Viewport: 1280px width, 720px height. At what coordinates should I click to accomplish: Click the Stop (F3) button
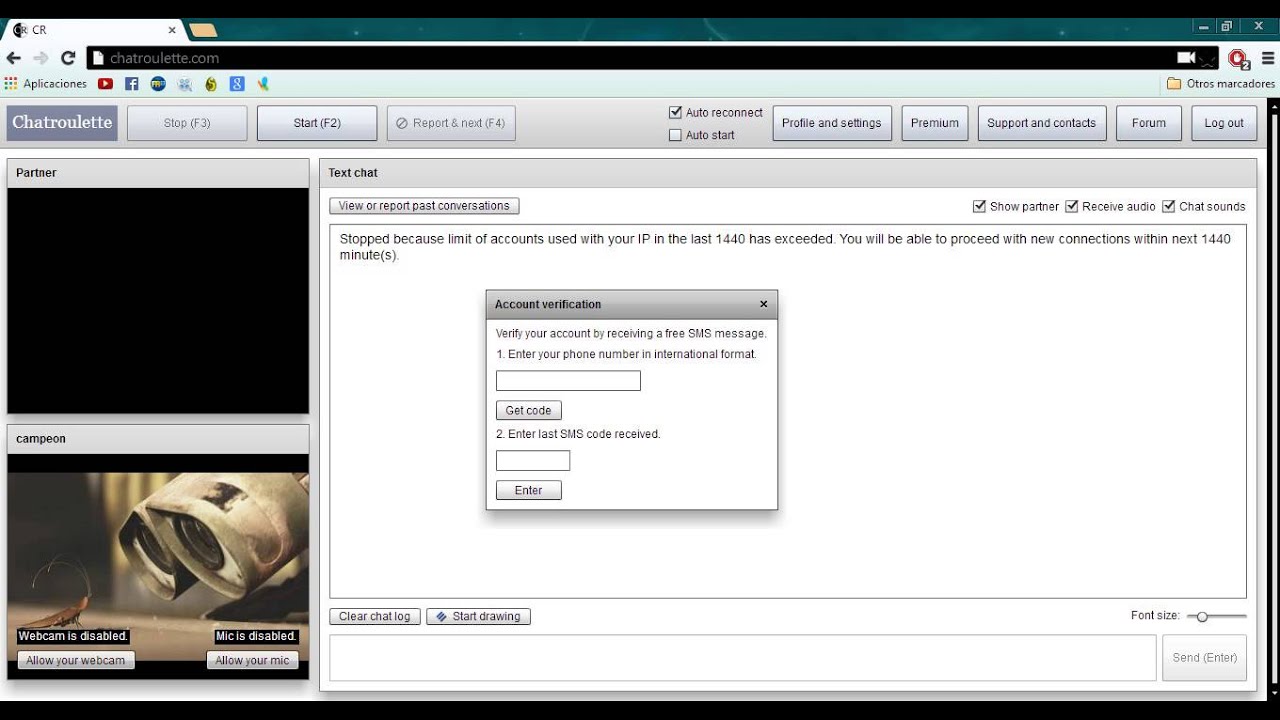(187, 123)
